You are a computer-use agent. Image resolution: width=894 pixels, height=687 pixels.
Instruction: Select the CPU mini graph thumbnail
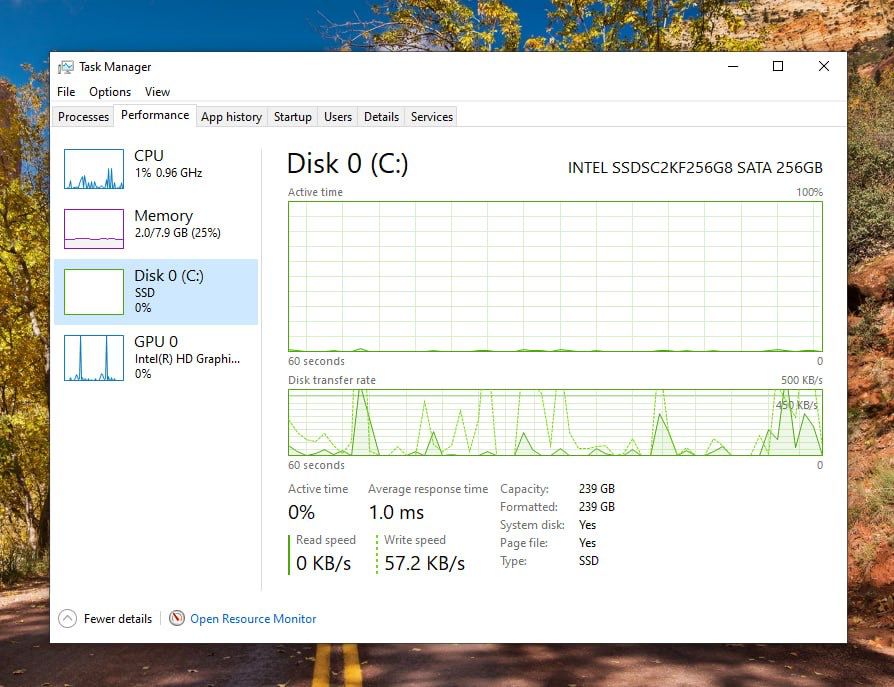pyautogui.click(x=94, y=169)
